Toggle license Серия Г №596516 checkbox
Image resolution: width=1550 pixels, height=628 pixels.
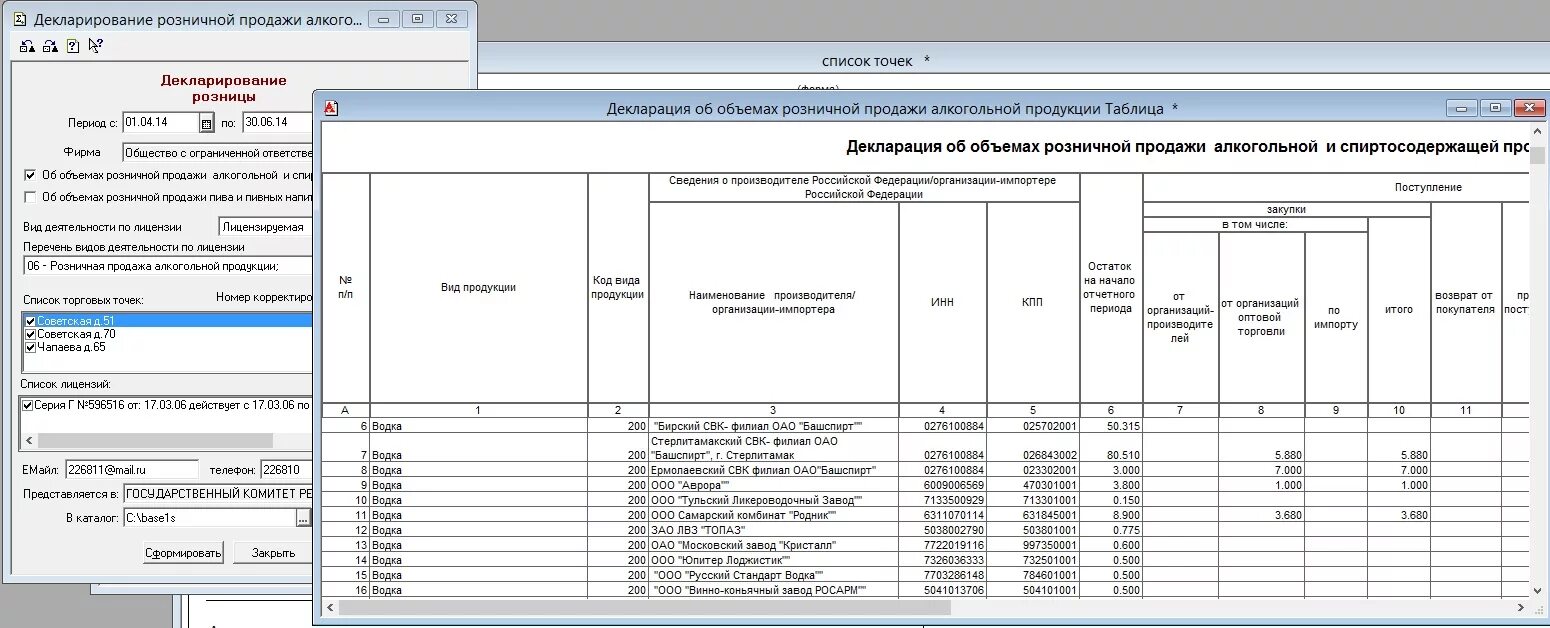coord(27,405)
